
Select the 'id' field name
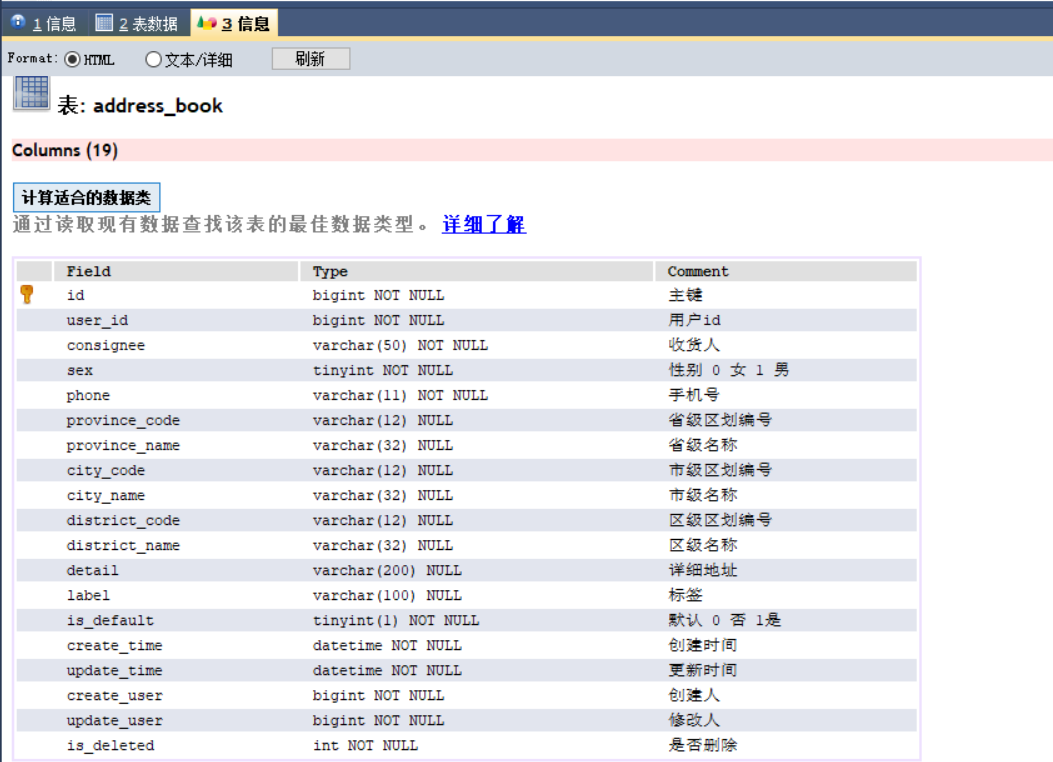coord(75,295)
